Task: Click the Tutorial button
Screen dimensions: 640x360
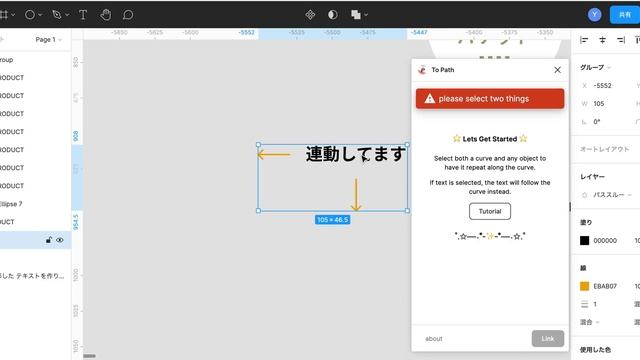Action: point(490,211)
